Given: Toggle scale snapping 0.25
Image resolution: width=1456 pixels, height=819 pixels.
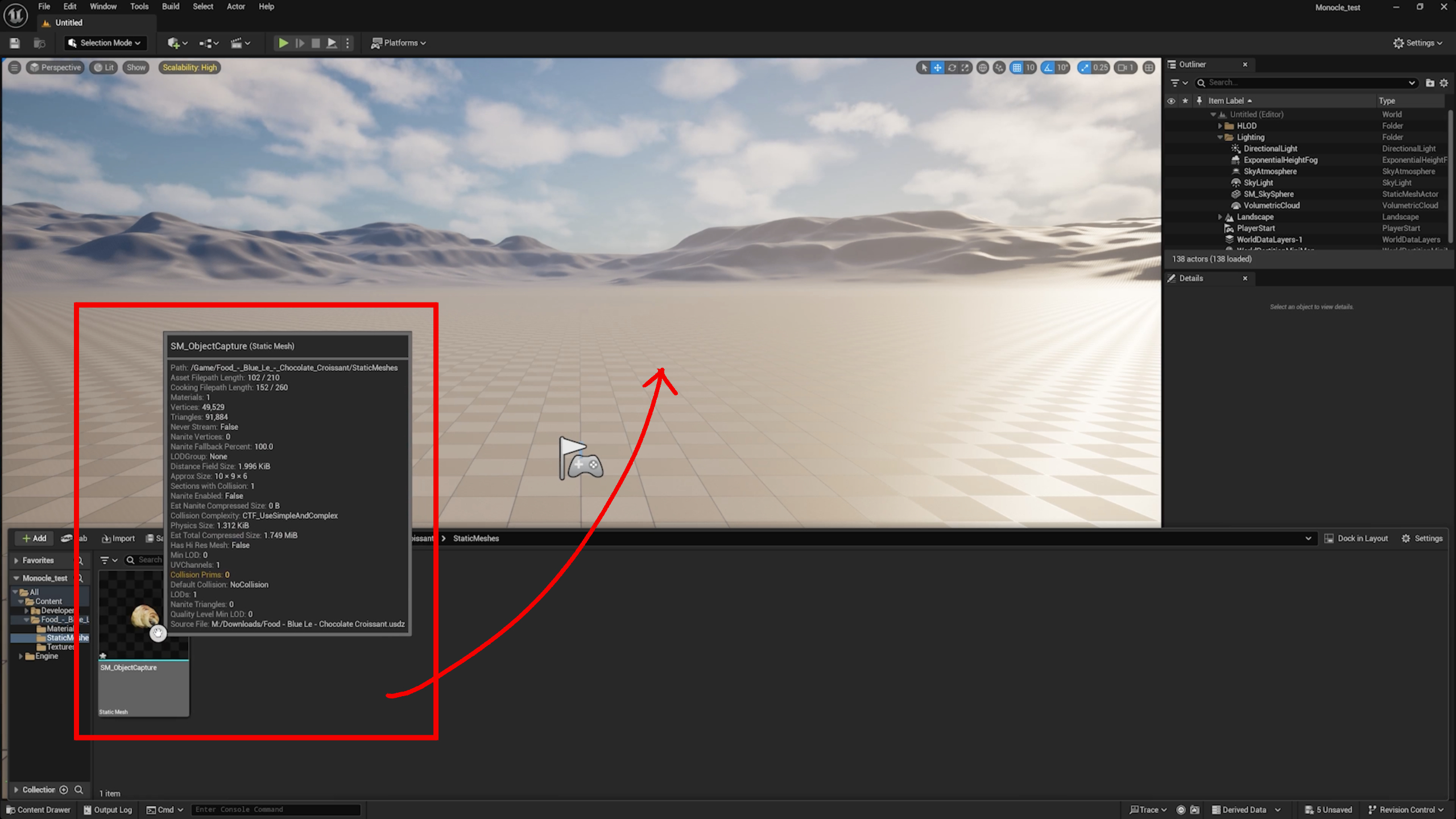Looking at the screenshot, I should point(1085,68).
